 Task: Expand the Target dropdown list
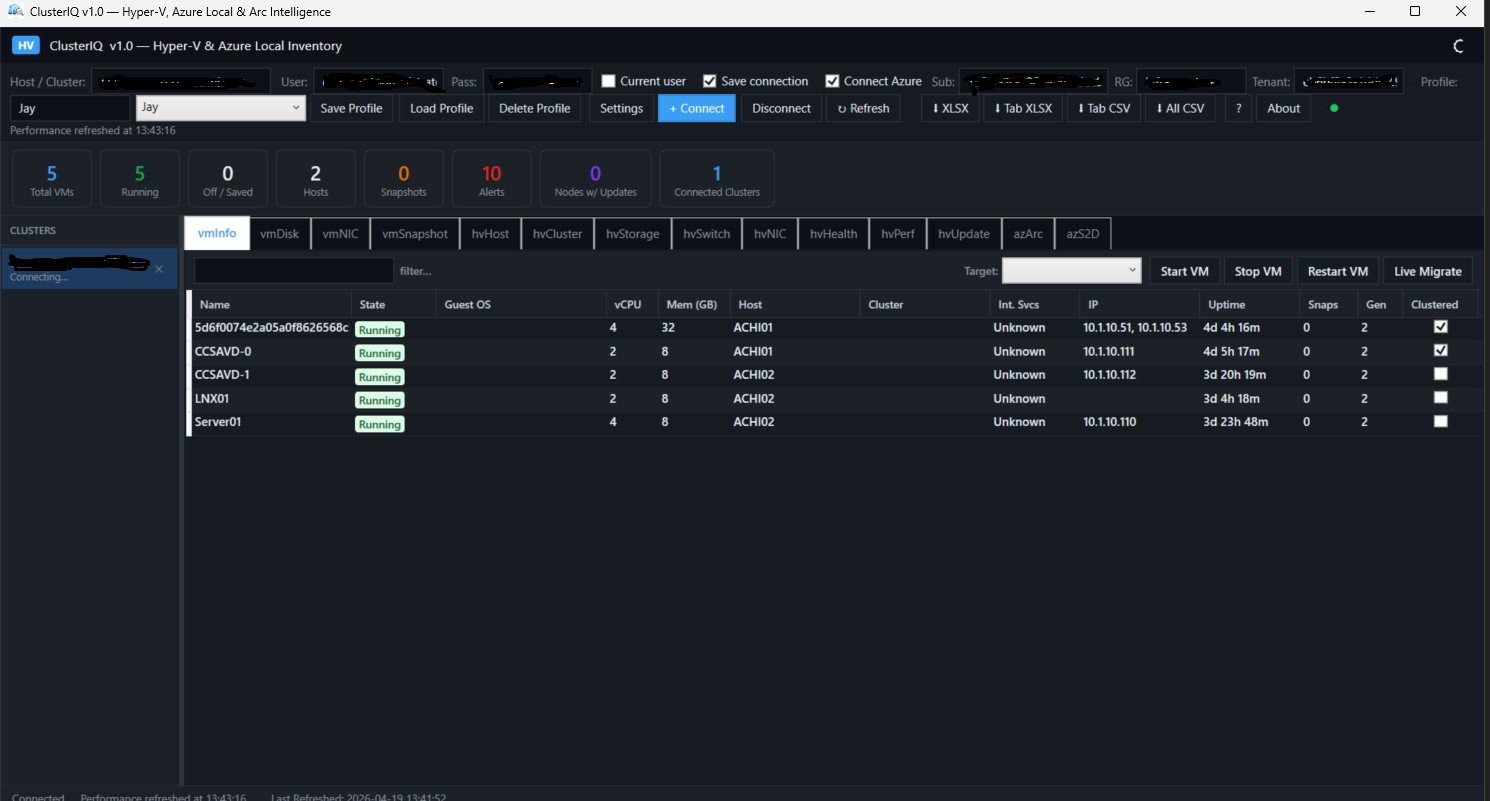coord(1071,271)
